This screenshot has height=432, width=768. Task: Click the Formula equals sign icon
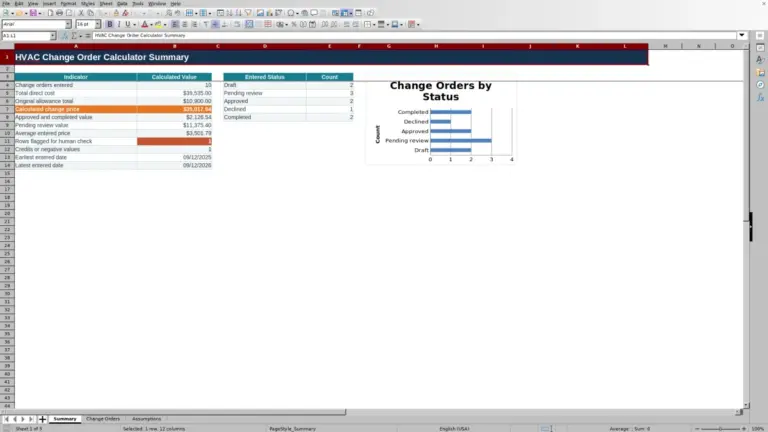pyautogui.click(x=88, y=35)
